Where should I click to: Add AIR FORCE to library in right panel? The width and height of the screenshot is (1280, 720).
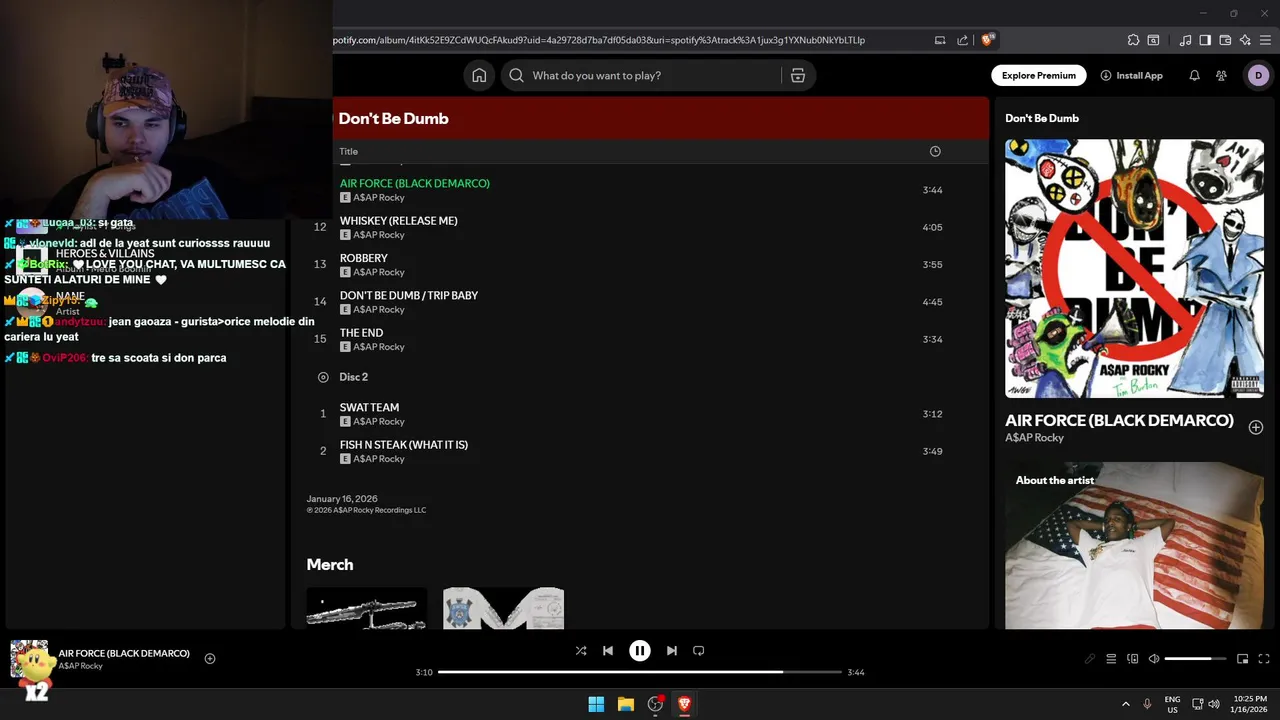(1256, 427)
